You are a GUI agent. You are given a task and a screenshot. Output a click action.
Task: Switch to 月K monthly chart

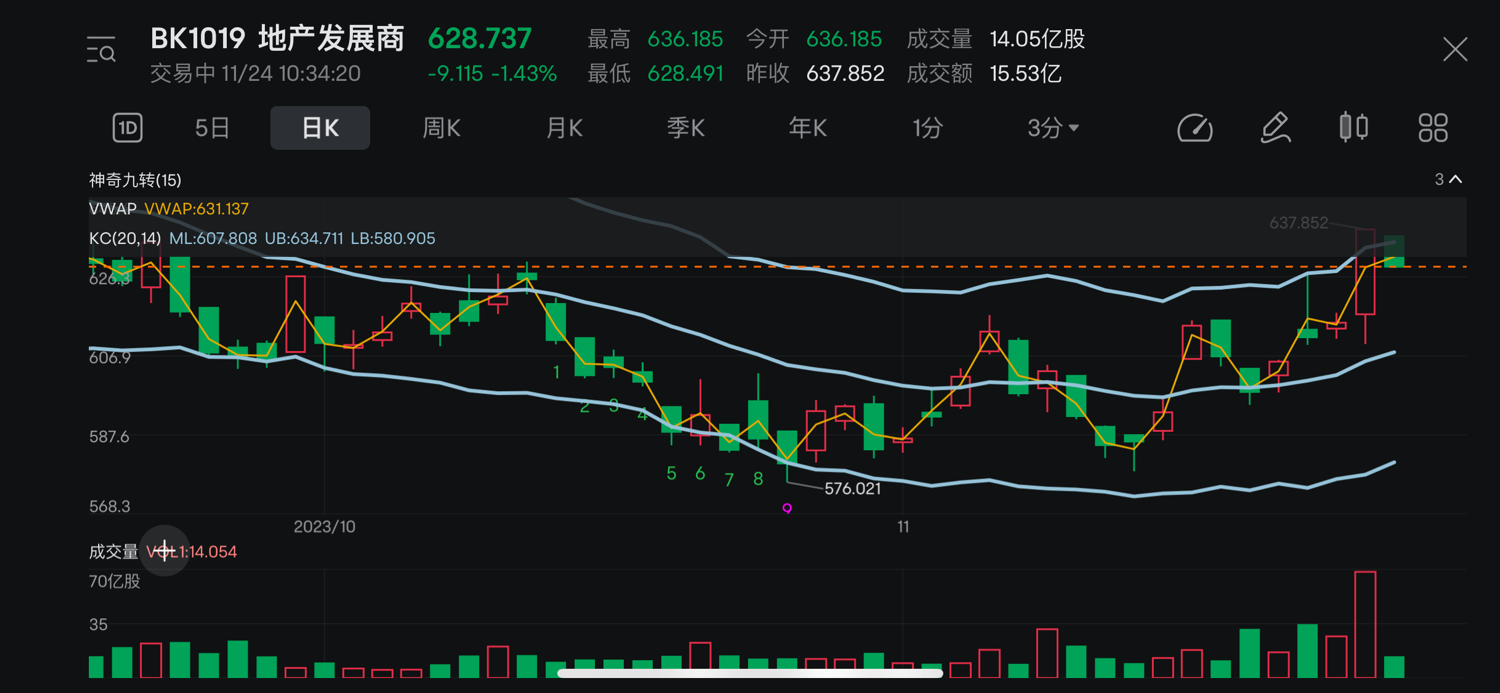[x=564, y=128]
